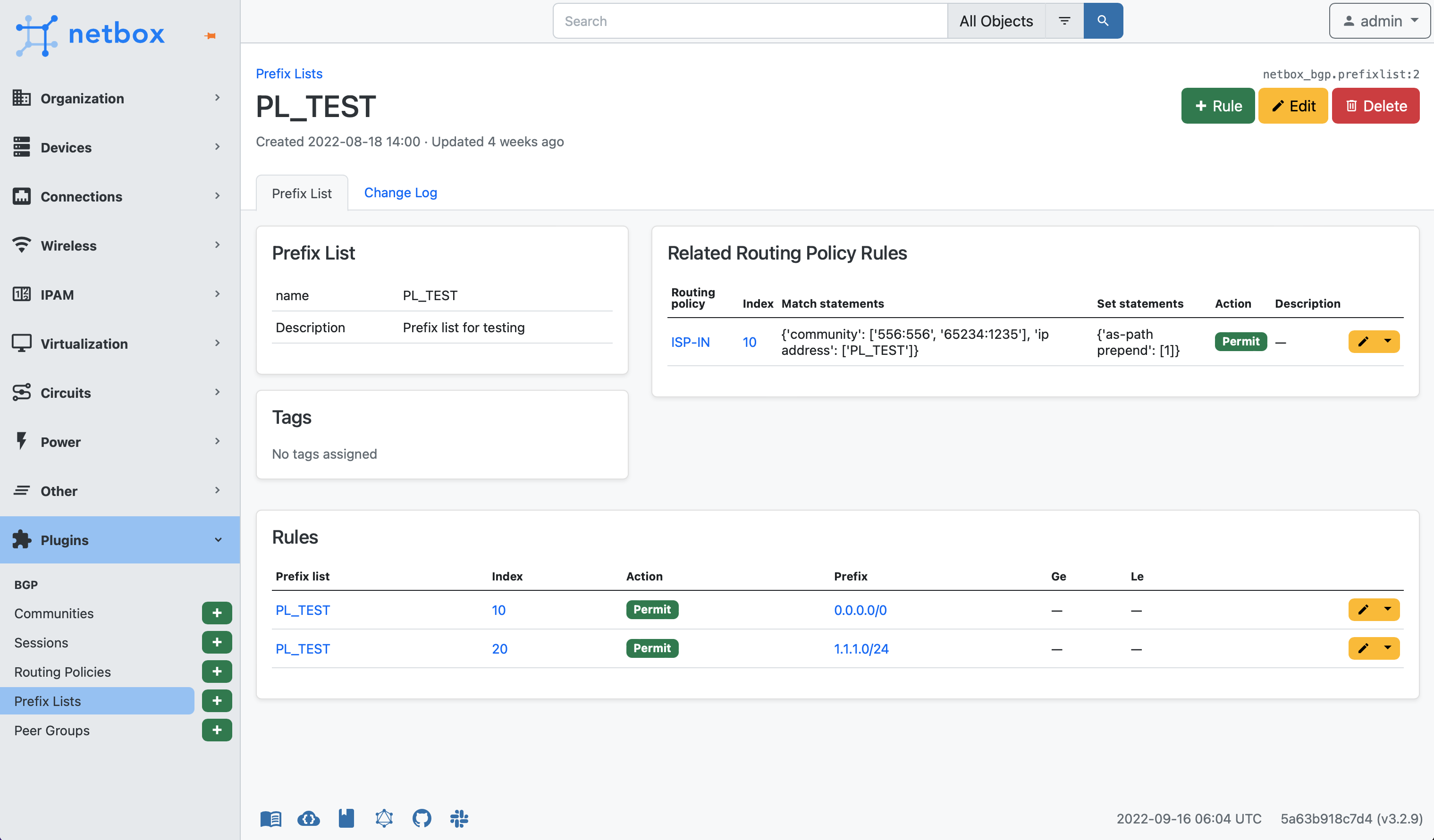This screenshot has height=840, width=1434.
Task: Open the GraphQL icon in the footer
Action: 384,818
